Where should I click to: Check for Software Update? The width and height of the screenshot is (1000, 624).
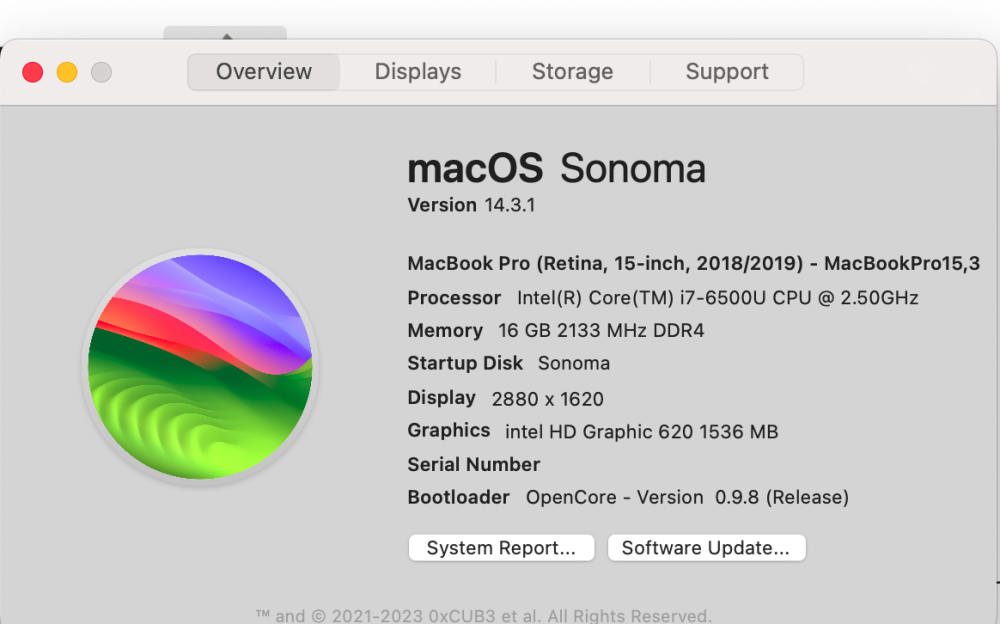[x=706, y=548]
